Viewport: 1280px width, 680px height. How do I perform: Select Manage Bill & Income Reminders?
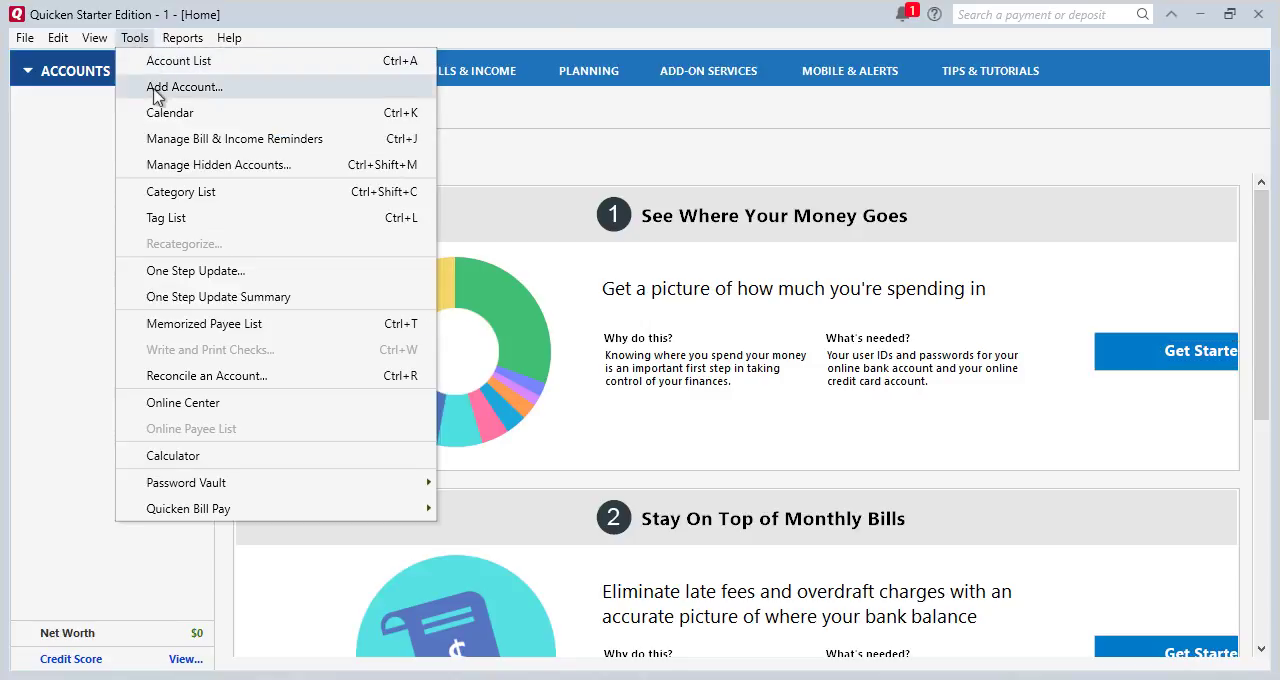pos(276,139)
